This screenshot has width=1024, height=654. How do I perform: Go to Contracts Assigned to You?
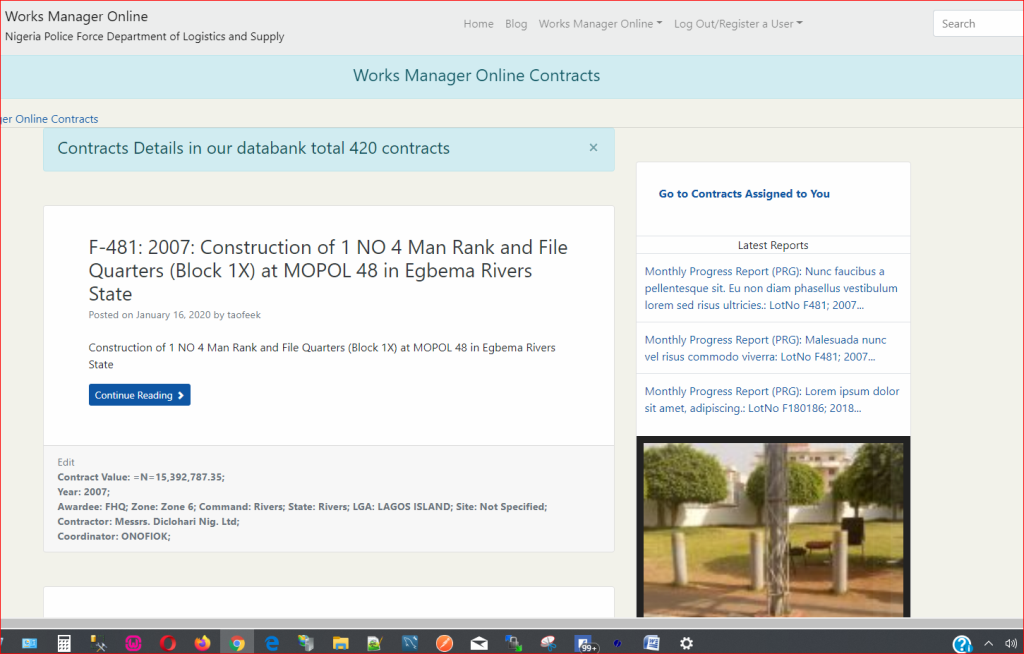click(744, 193)
